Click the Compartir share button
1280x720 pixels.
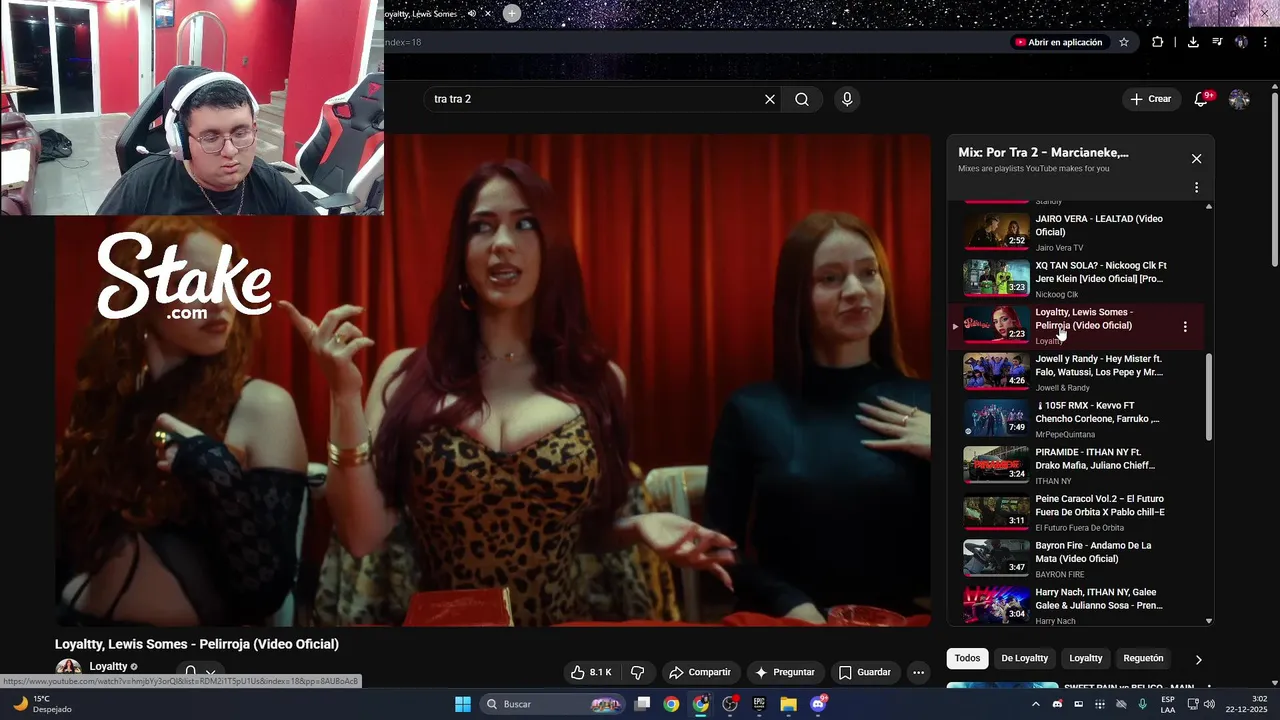[700, 672]
